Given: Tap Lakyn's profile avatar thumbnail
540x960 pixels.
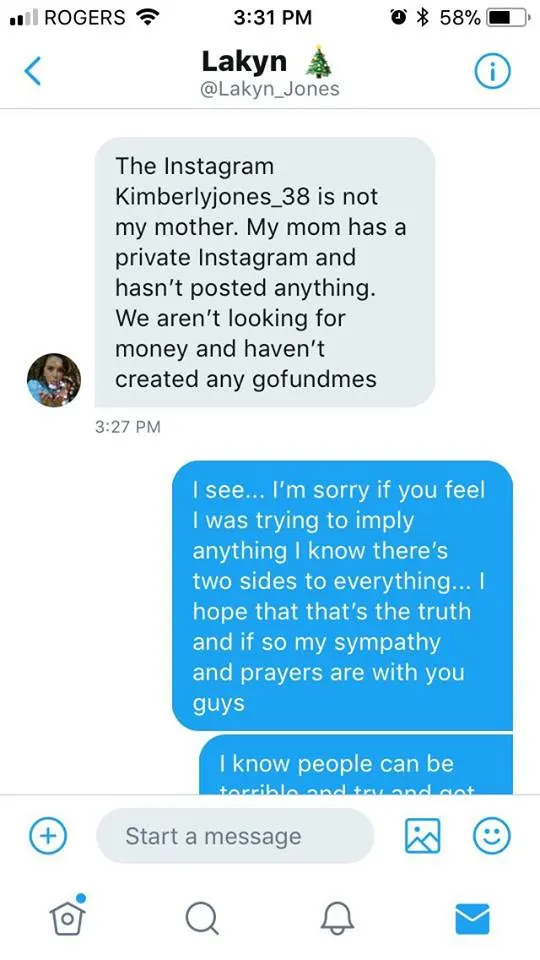Looking at the screenshot, I should tap(54, 380).
